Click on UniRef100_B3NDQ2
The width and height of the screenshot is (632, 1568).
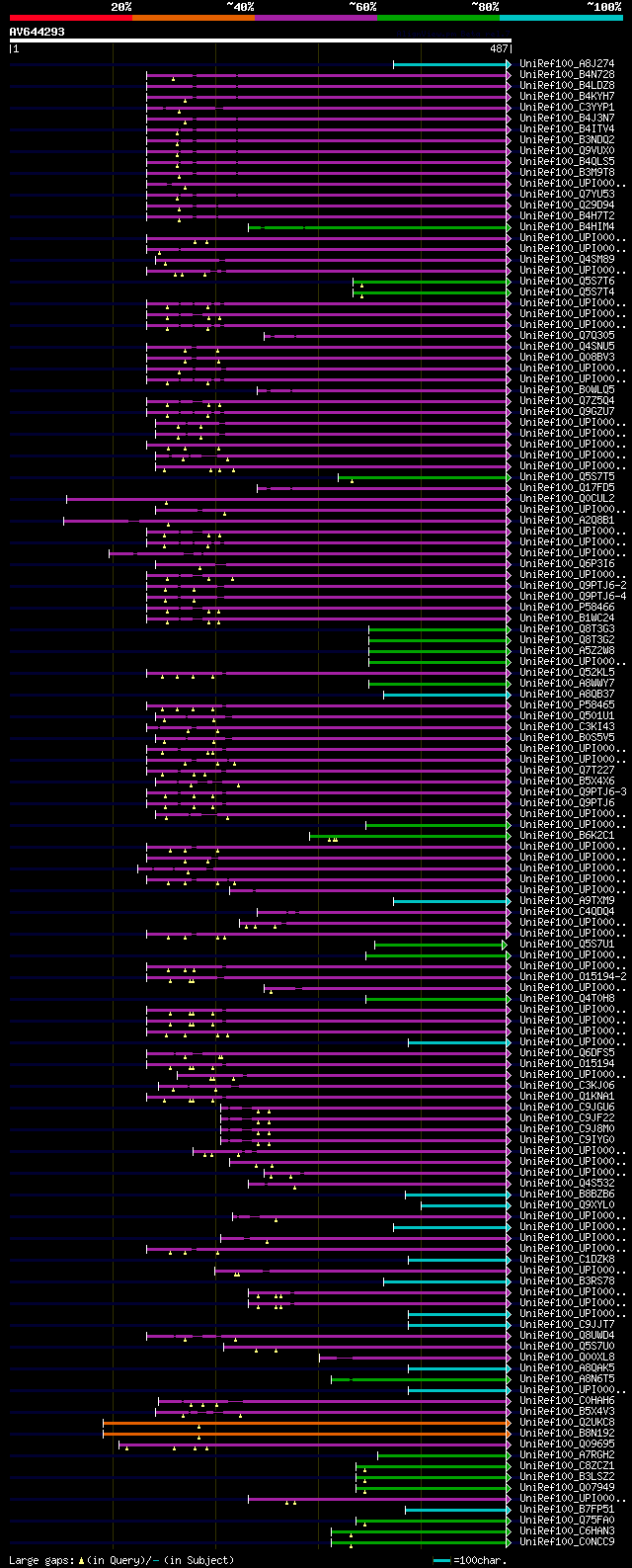[567, 140]
